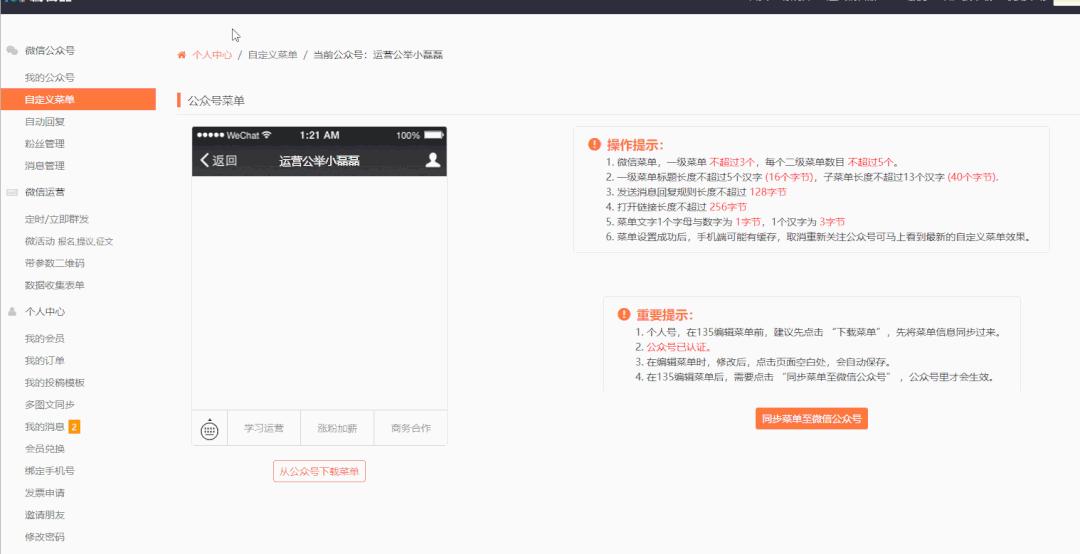1080x554 pixels.
Task: Click 当前公众号：运营公举小磊磊 breadcrumb text
Action: [x=378, y=55]
